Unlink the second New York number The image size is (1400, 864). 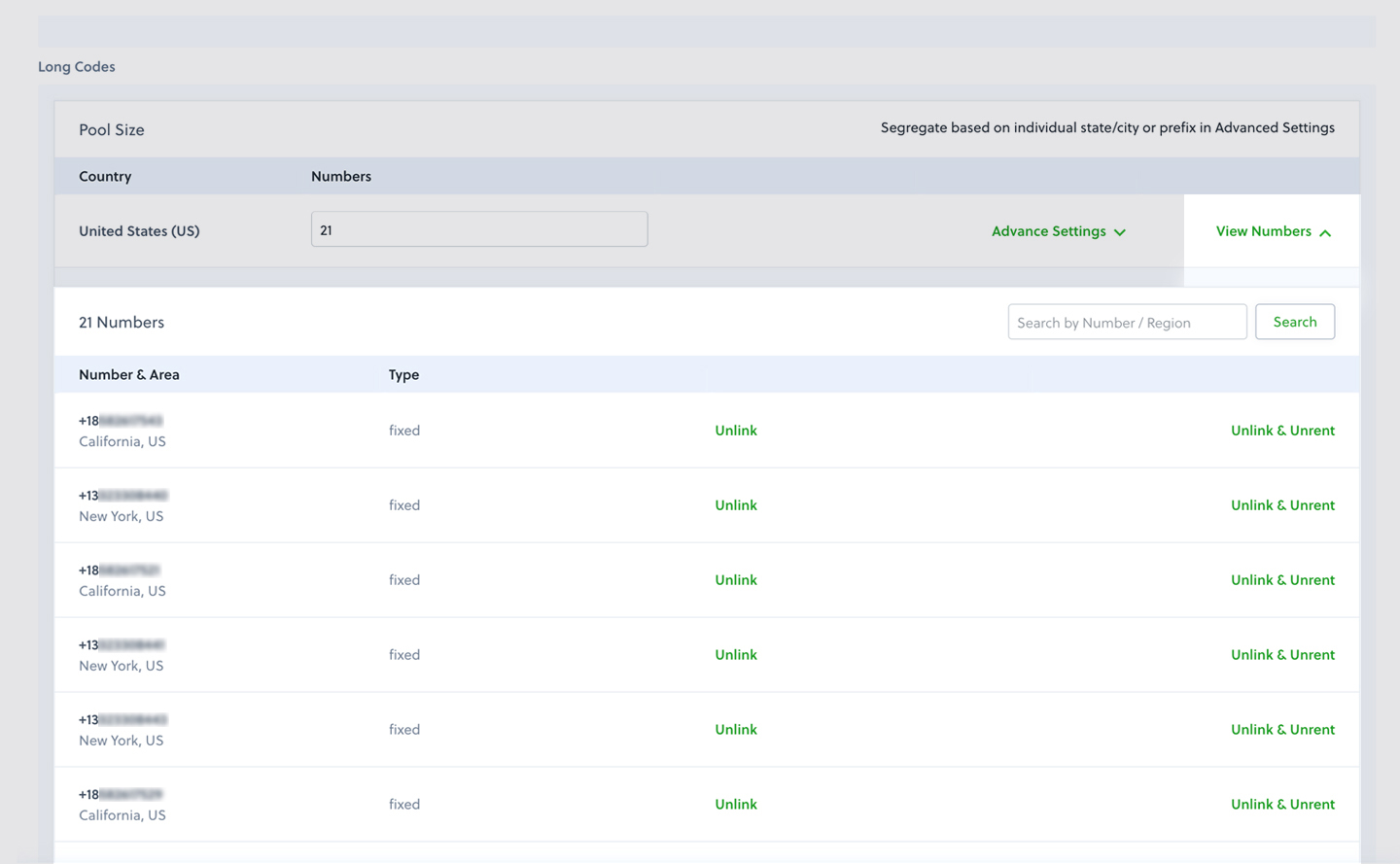pos(736,655)
